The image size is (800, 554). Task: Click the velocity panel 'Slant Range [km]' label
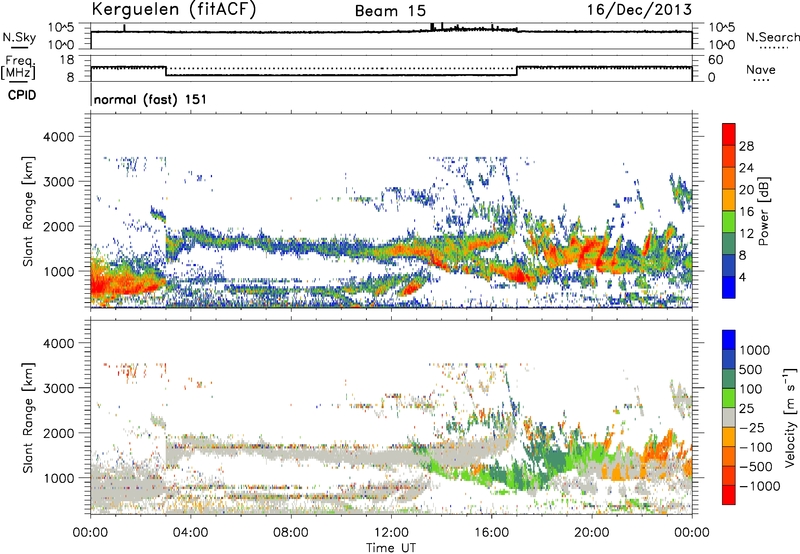tap(28, 417)
